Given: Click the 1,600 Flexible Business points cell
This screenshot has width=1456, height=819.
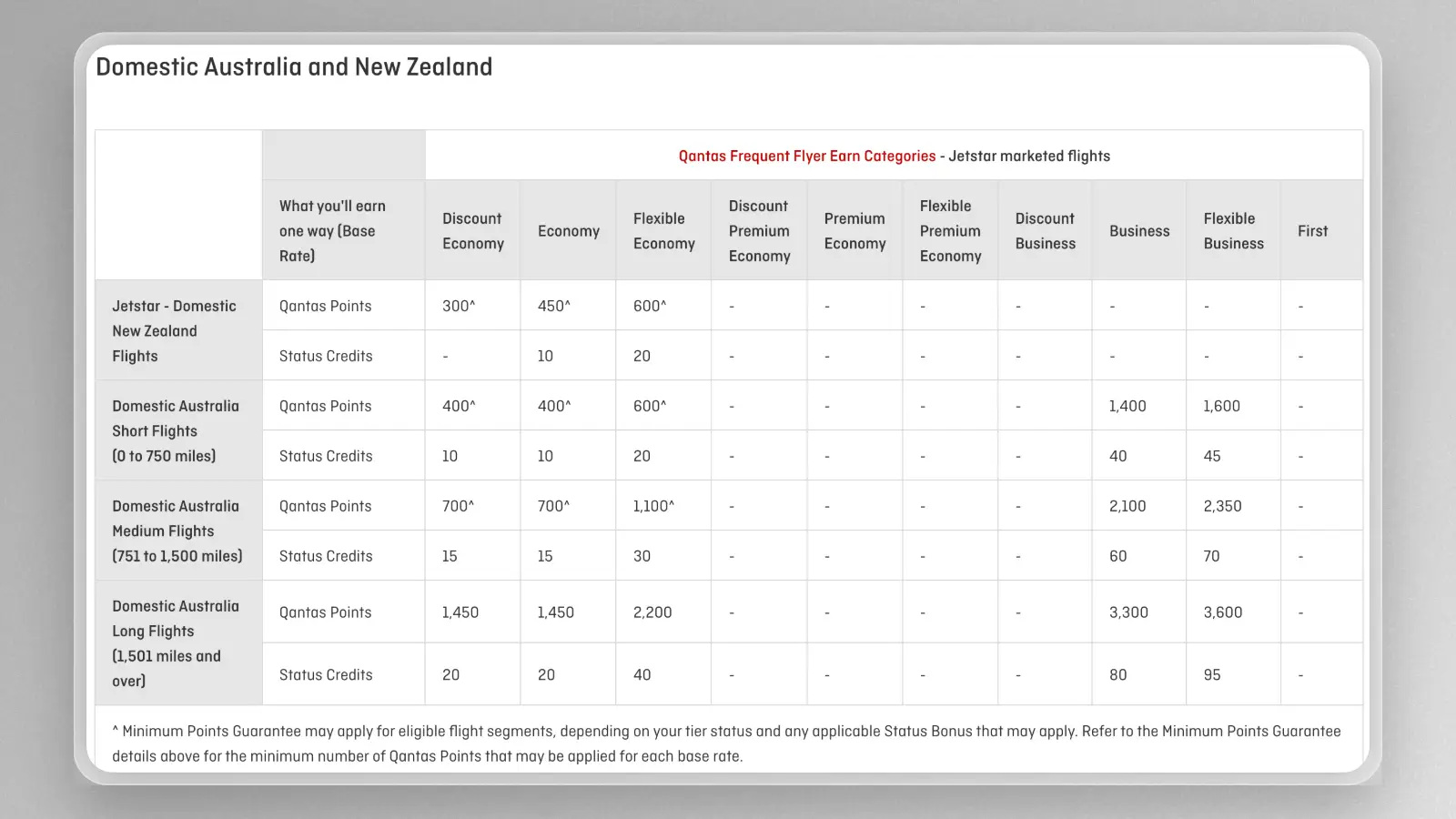Looking at the screenshot, I should point(1233,406).
